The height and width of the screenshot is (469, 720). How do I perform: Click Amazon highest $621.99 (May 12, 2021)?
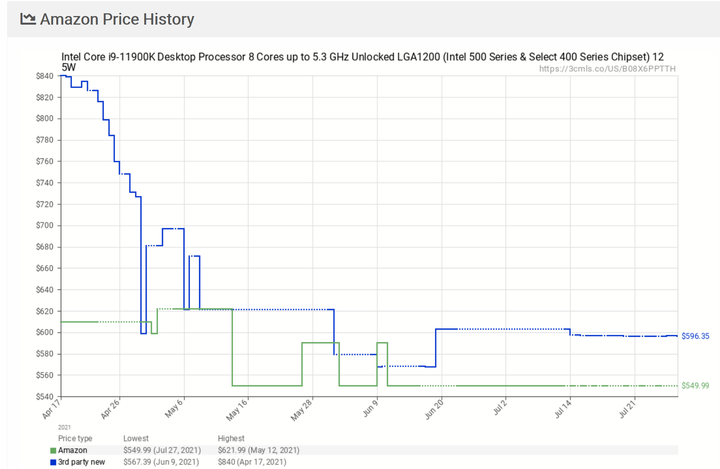tap(259, 450)
